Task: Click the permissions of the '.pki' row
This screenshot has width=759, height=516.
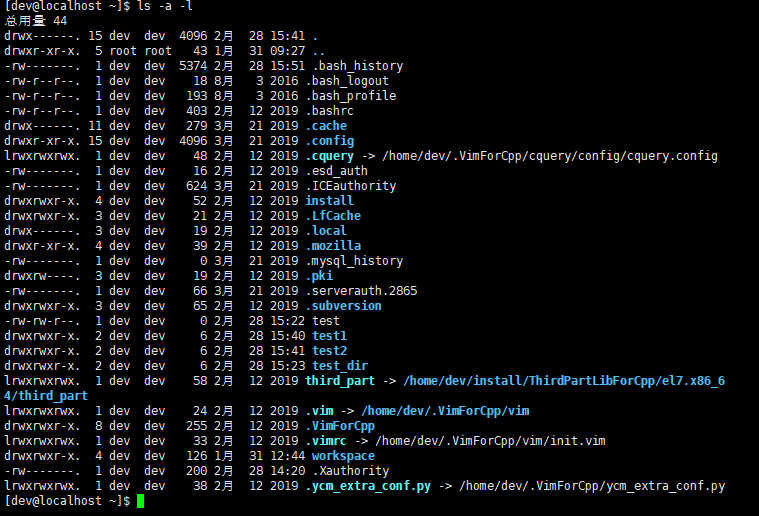Action: pos(42,276)
